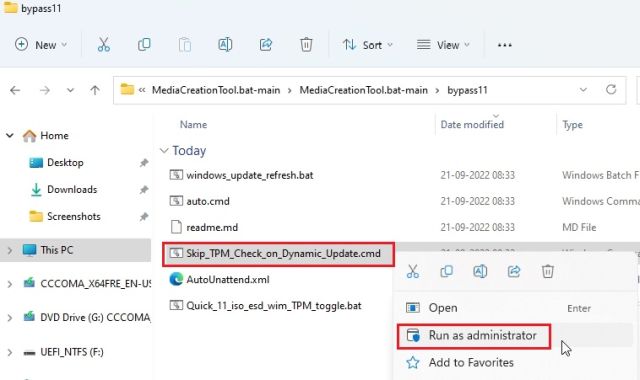Viewport: 640px width, 380px height.
Task: Click the readme.md blank document icon
Action: pyautogui.click(x=176, y=227)
